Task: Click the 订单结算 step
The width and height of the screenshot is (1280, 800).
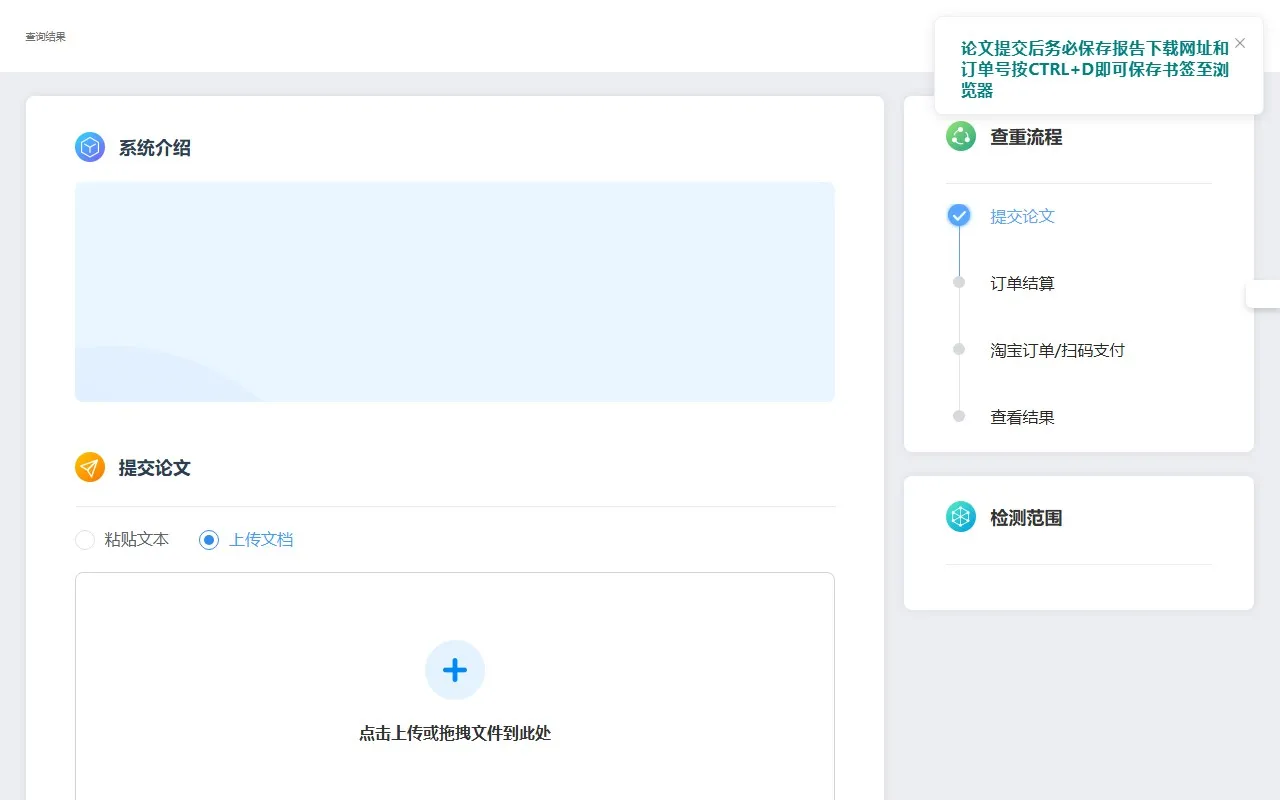Action: click(1022, 283)
